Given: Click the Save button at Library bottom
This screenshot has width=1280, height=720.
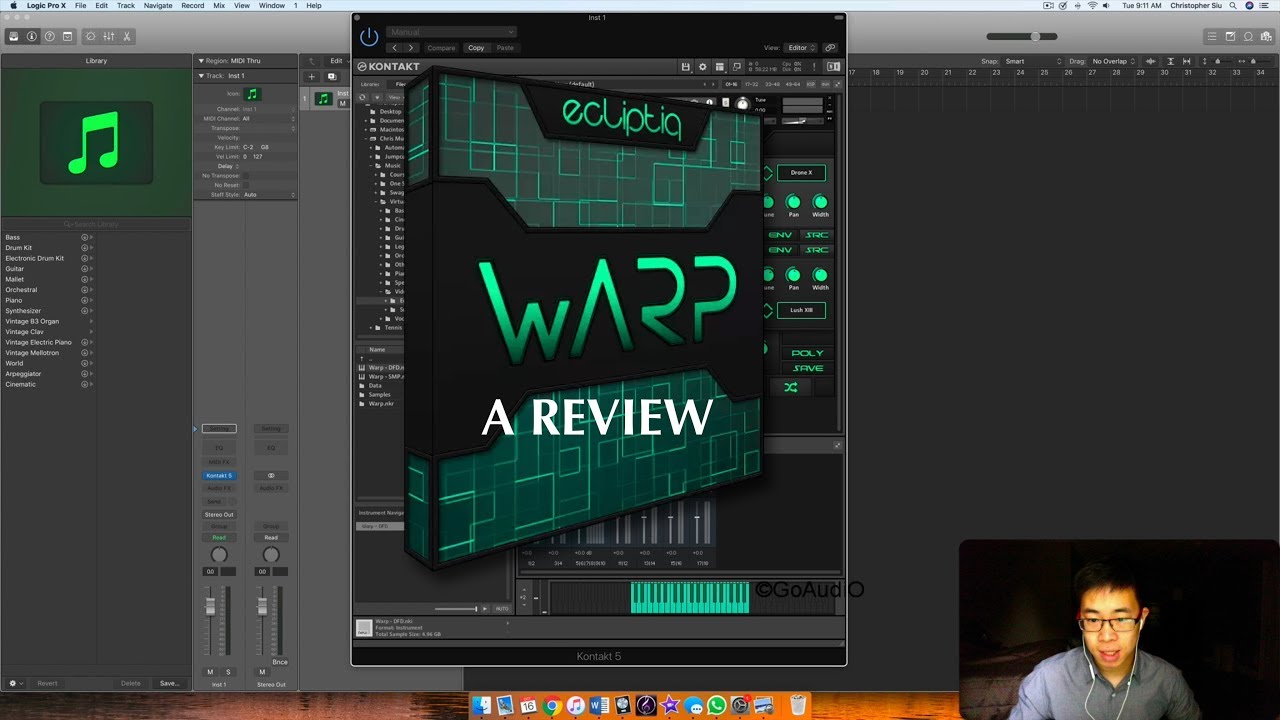Looking at the screenshot, I should pos(169,683).
